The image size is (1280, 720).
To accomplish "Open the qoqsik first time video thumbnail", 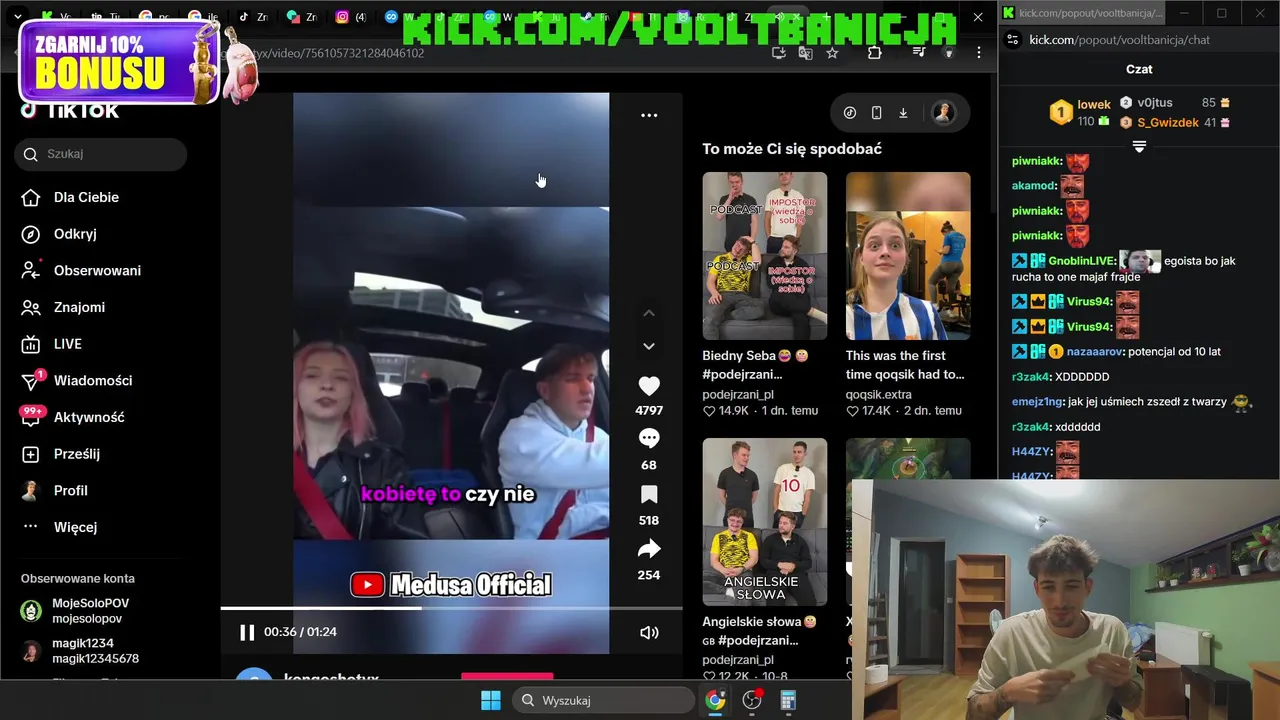I will 908,256.
